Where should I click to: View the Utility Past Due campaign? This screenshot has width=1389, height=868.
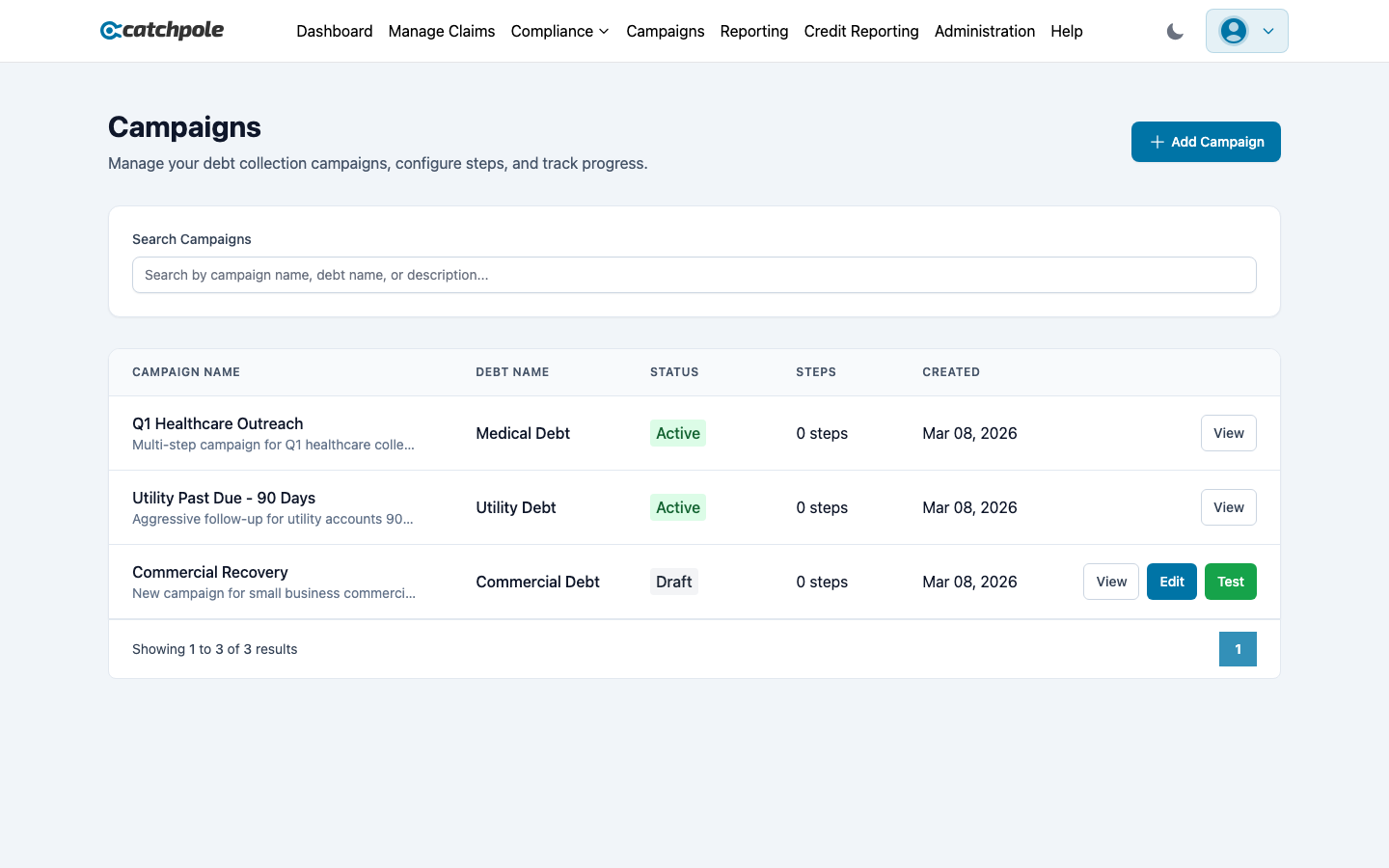point(1228,507)
